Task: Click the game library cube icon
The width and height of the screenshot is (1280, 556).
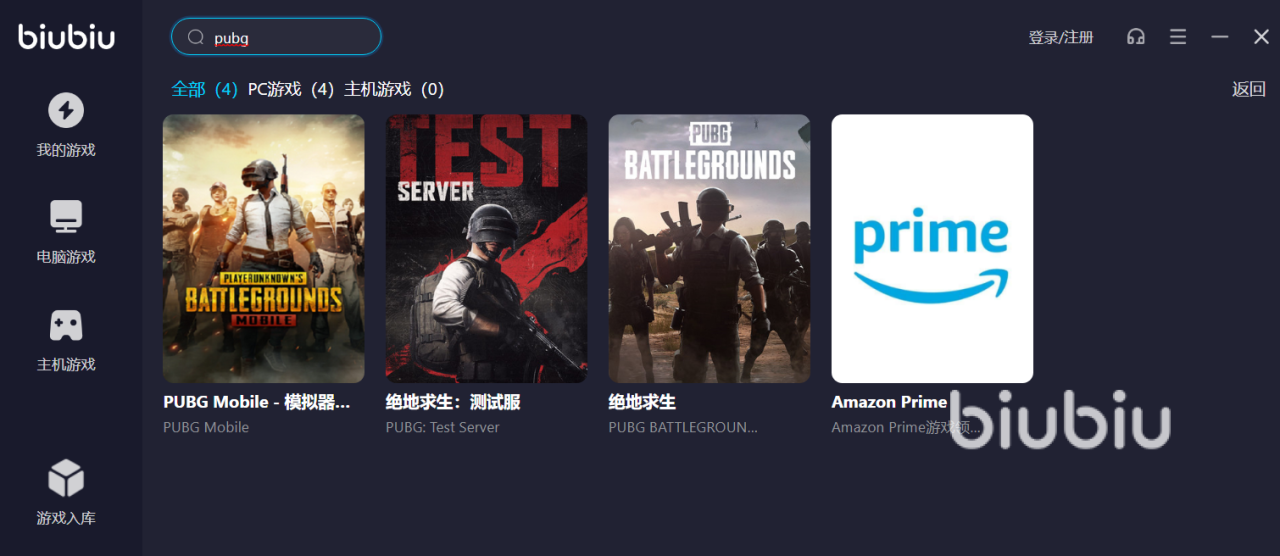Action: pos(66,478)
